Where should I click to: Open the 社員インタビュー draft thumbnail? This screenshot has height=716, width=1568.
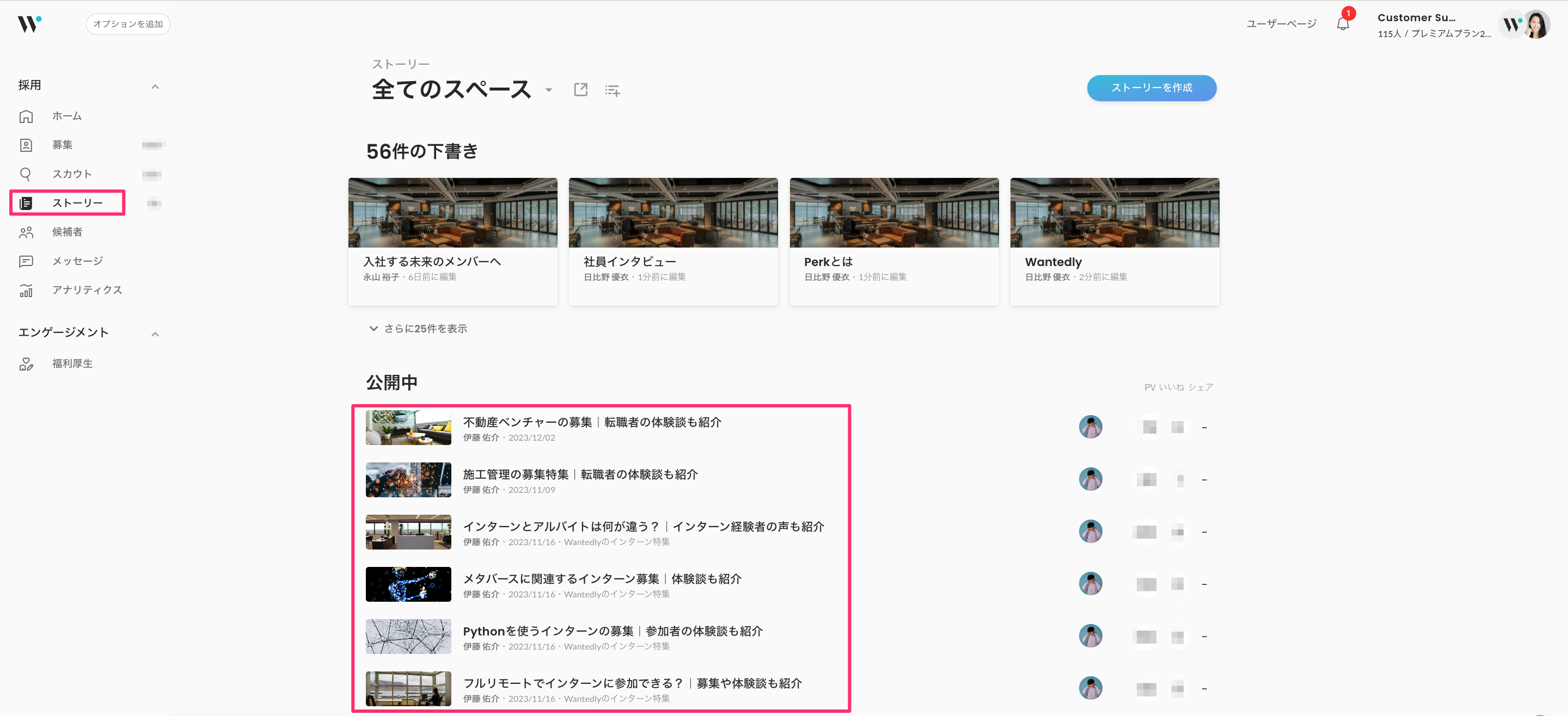click(x=672, y=212)
